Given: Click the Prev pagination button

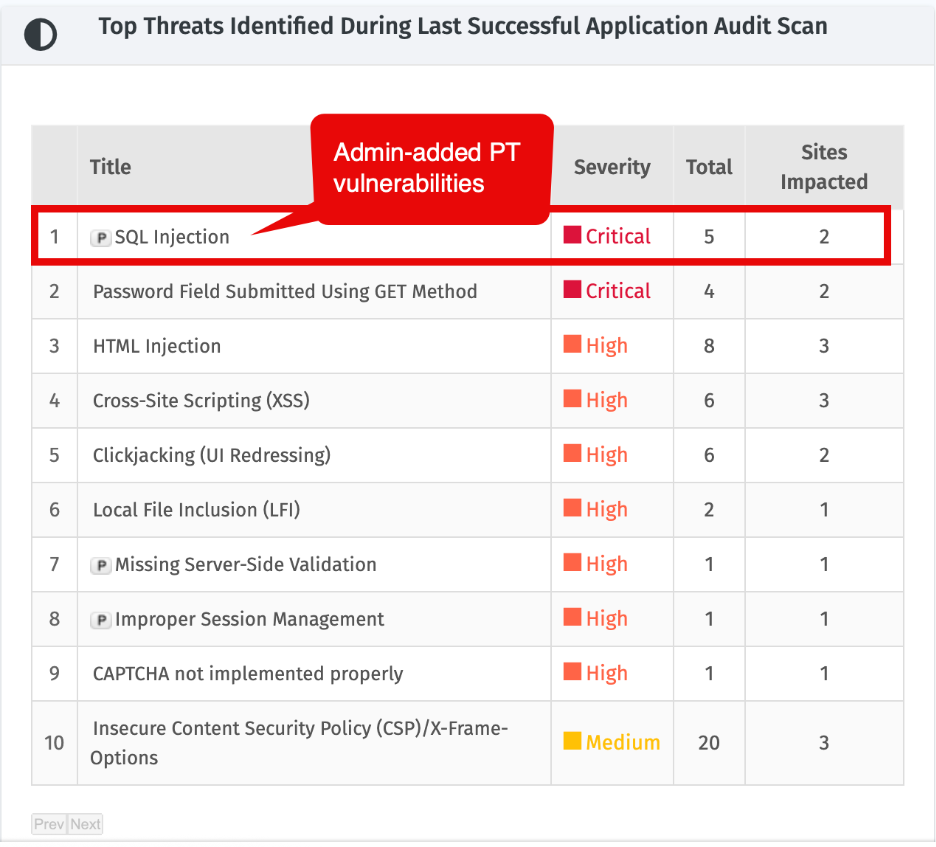Looking at the screenshot, I should pyautogui.click(x=49, y=824).
